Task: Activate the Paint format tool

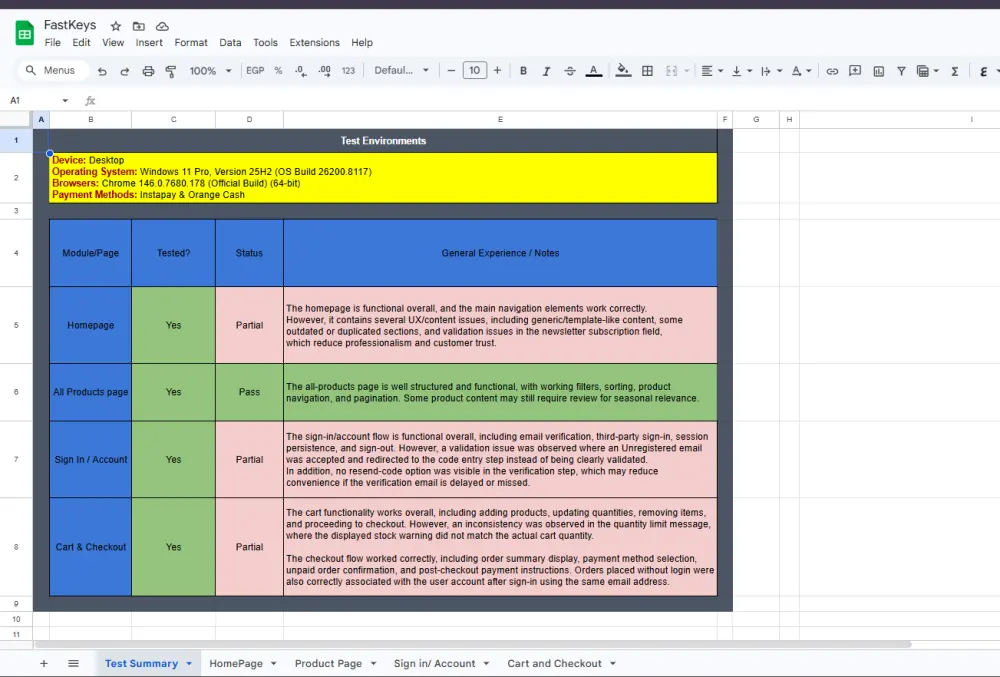Action: coord(171,71)
